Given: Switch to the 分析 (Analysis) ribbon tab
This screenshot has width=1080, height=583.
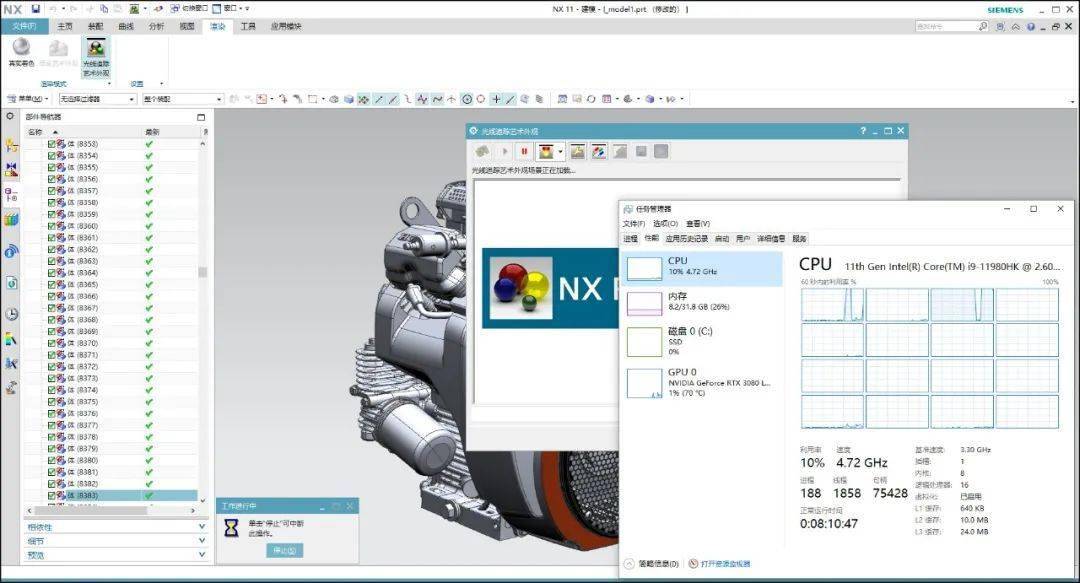Looking at the screenshot, I should click(x=156, y=26).
